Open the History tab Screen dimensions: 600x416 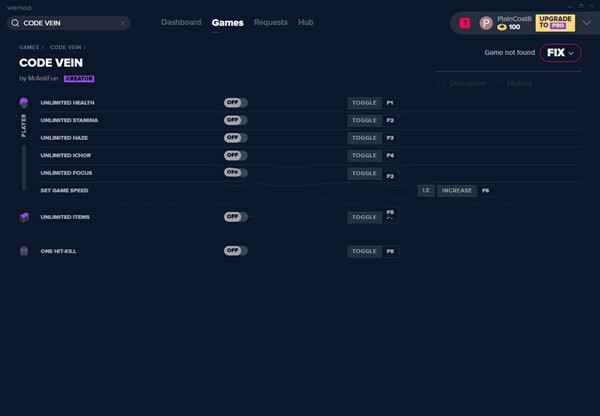click(x=519, y=83)
